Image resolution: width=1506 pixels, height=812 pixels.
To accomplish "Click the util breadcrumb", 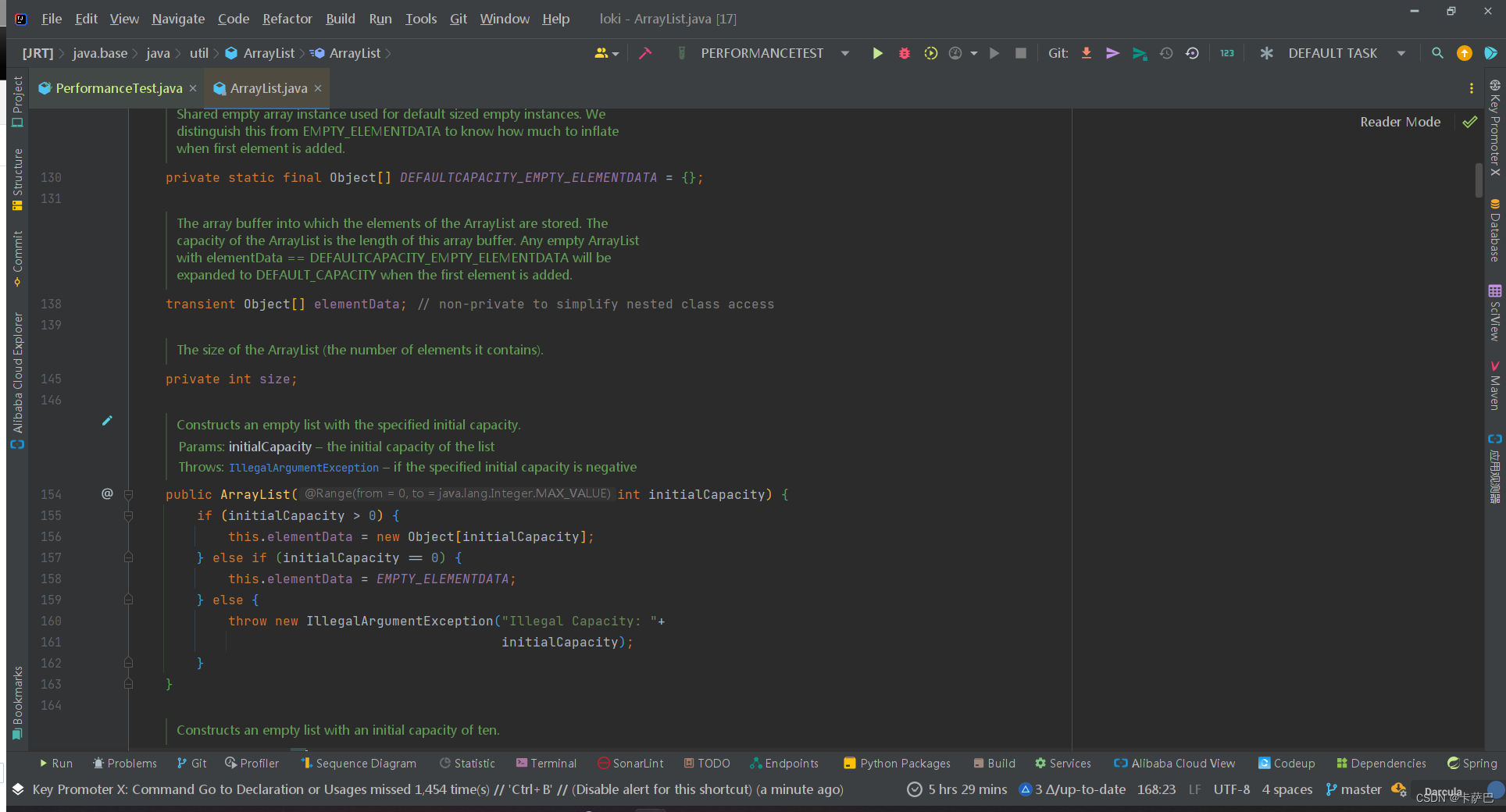I will point(199,53).
